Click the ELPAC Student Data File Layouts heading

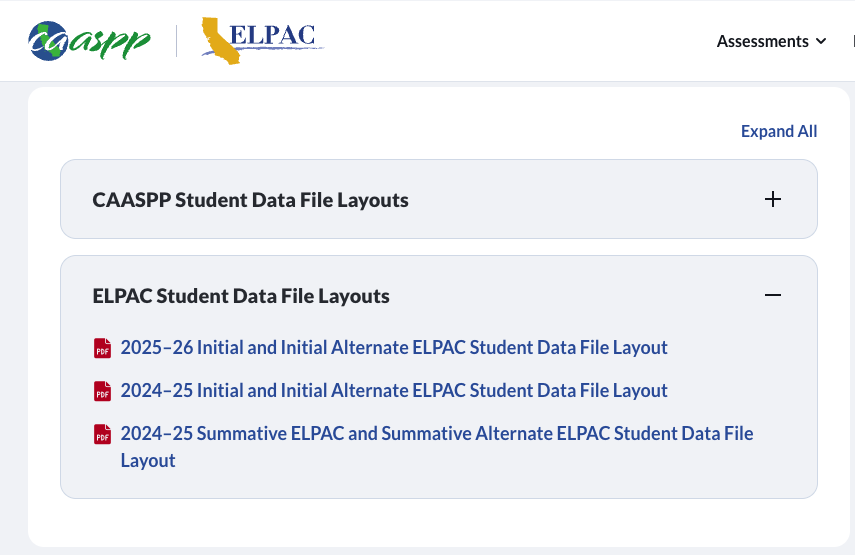[x=241, y=296]
